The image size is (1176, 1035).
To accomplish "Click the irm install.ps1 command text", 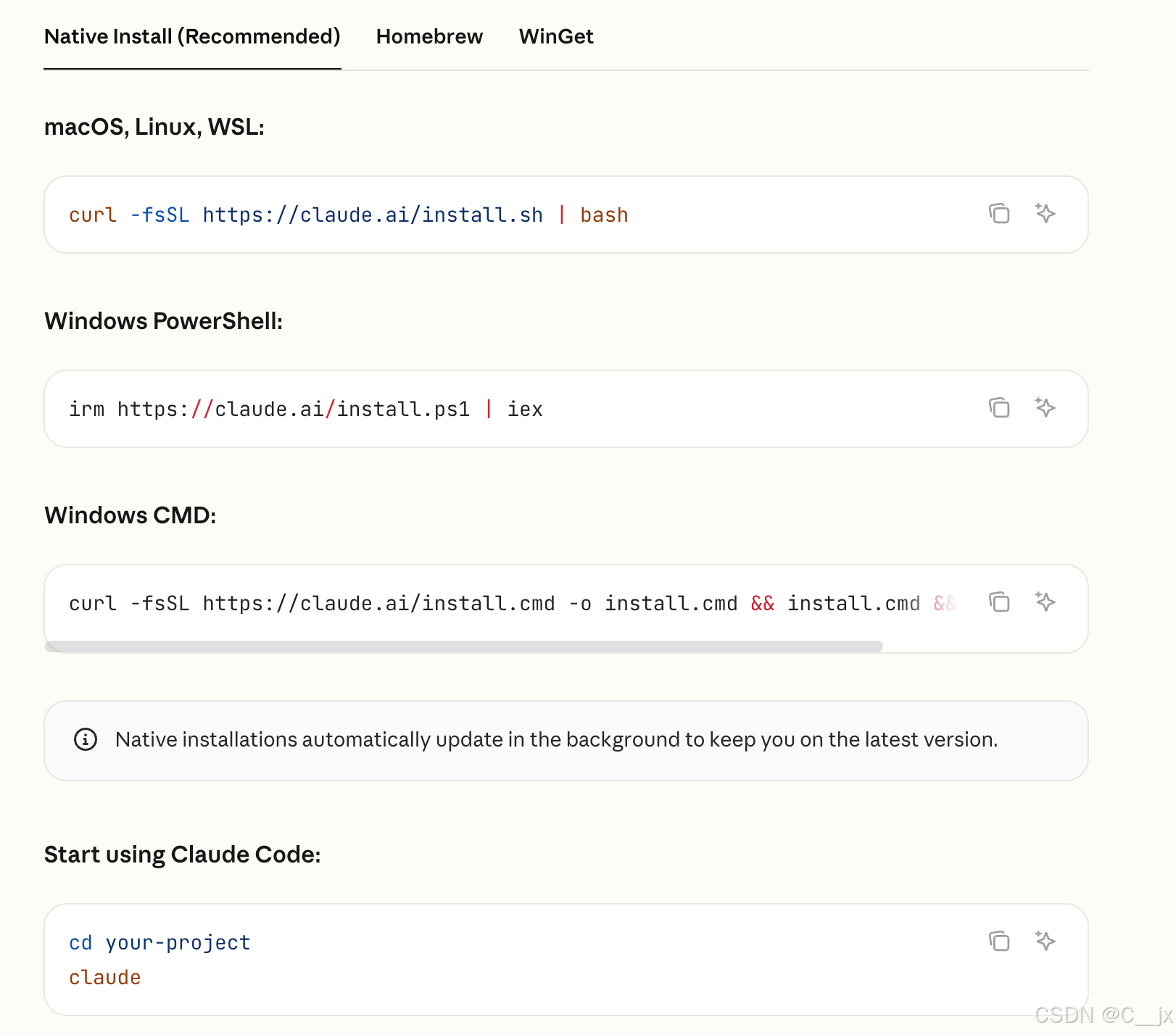I will [306, 410].
